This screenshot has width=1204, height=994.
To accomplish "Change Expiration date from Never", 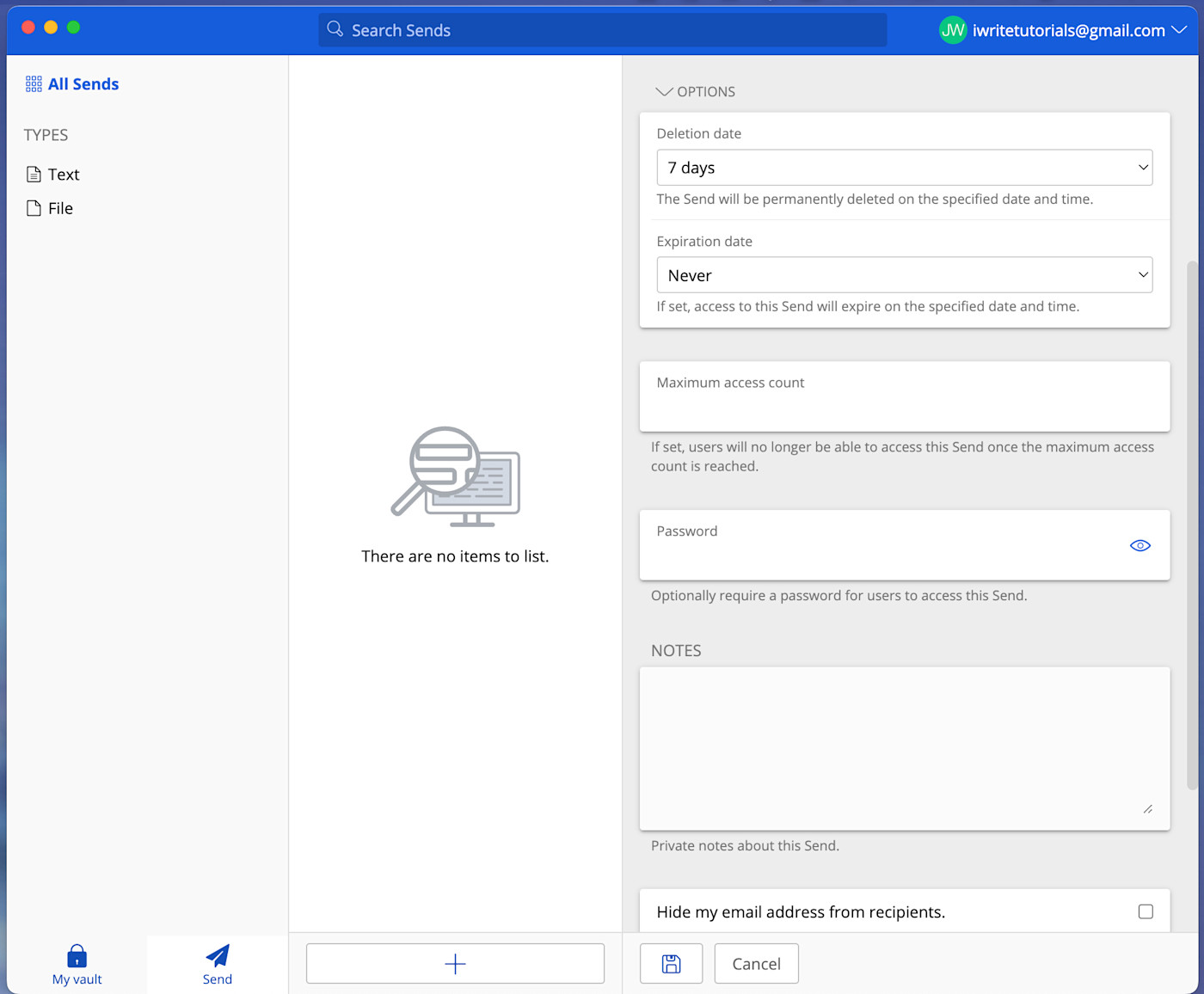I will [904, 274].
